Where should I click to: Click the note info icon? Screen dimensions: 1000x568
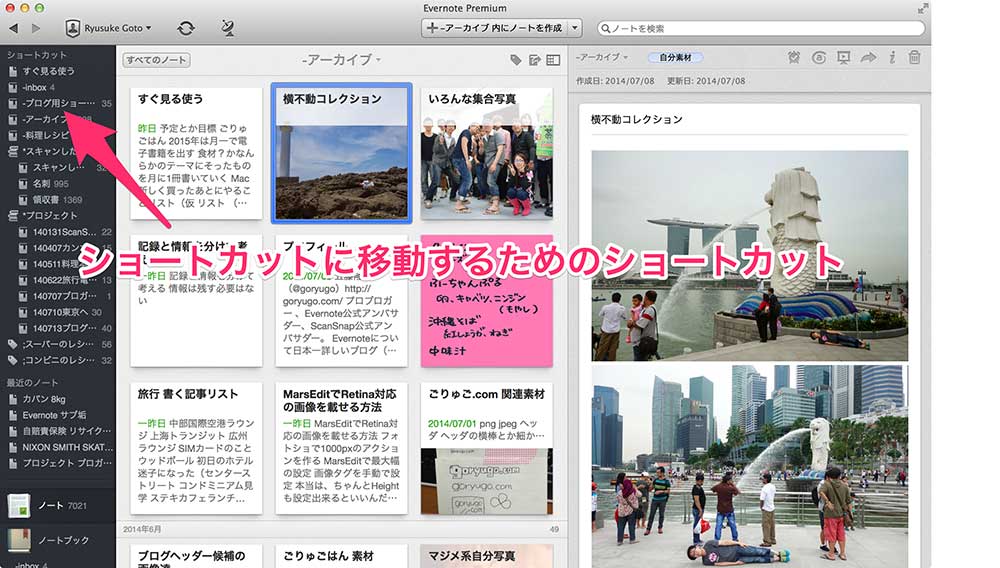click(892, 57)
